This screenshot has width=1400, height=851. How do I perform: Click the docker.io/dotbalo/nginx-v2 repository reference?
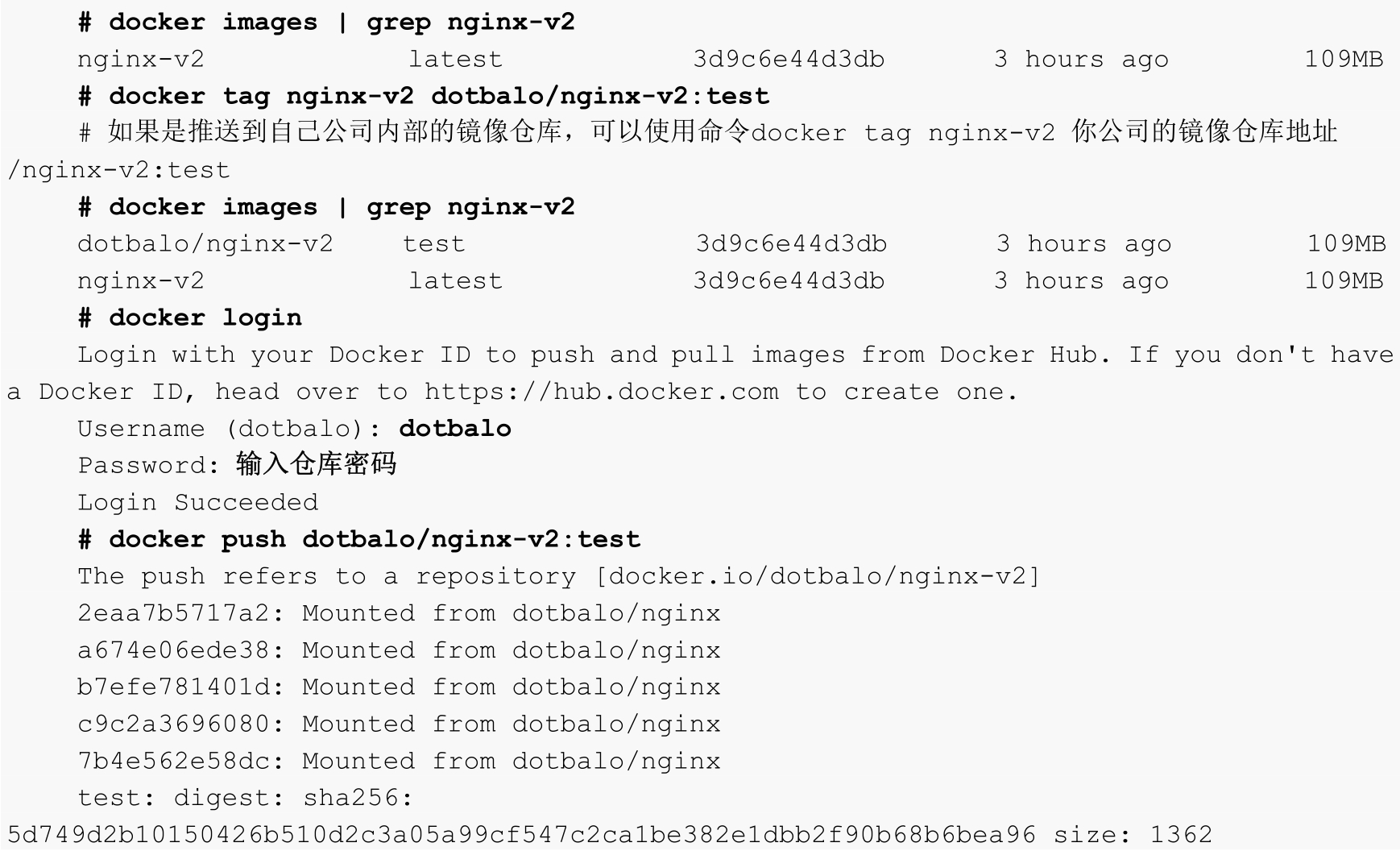pyautogui.click(x=818, y=576)
